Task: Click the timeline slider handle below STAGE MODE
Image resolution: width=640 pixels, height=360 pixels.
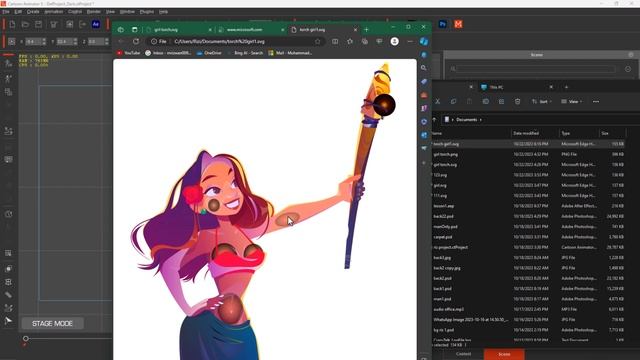Action: pyautogui.click(x=26, y=338)
